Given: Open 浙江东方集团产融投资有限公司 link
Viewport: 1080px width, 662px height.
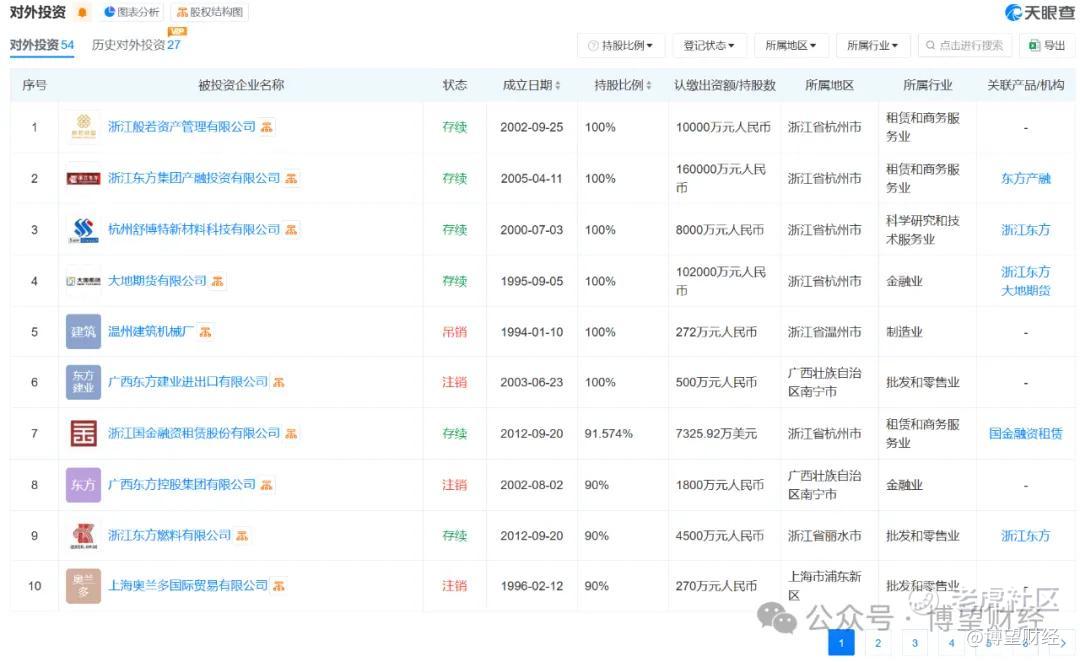Looking at the screenshot, I should pos(194,178).
